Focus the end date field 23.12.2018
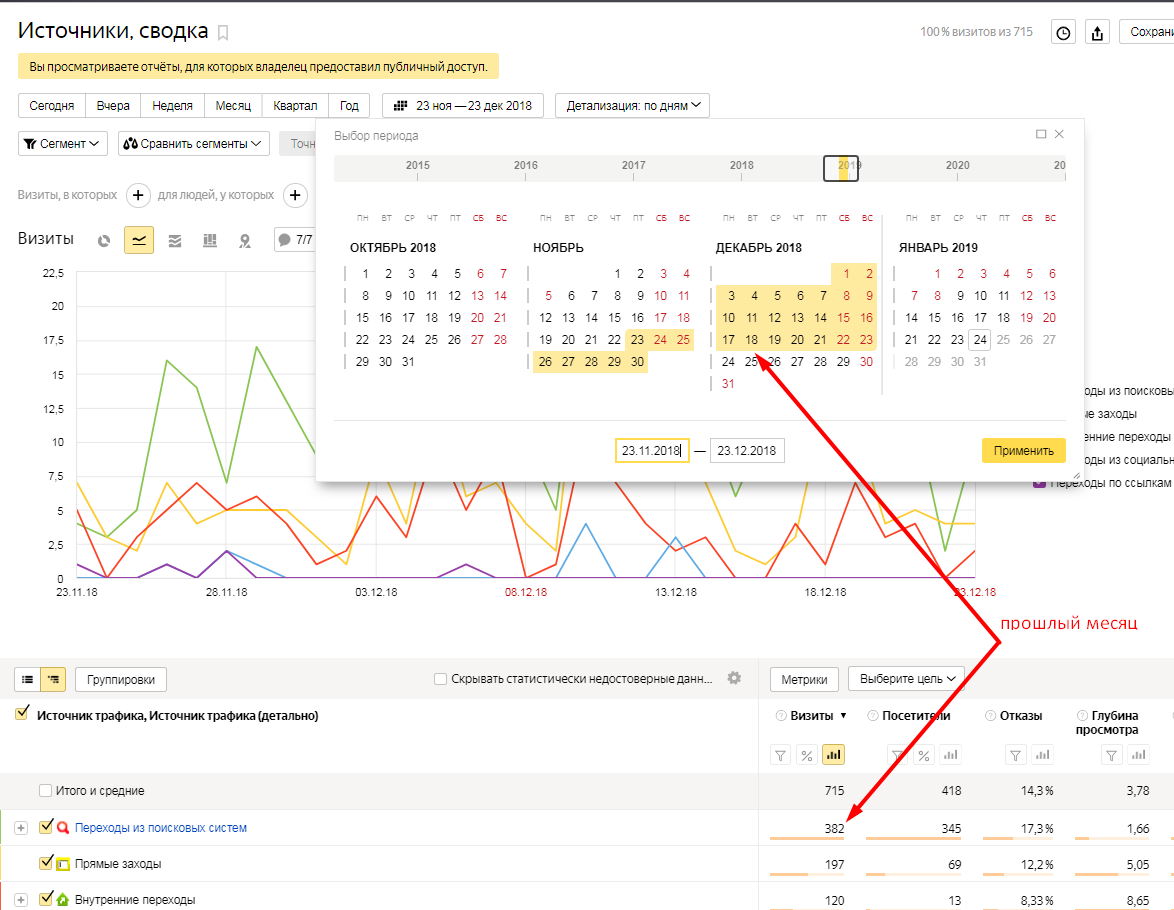The height and width of the screenshot is (910, 1174). pos(747,450)
